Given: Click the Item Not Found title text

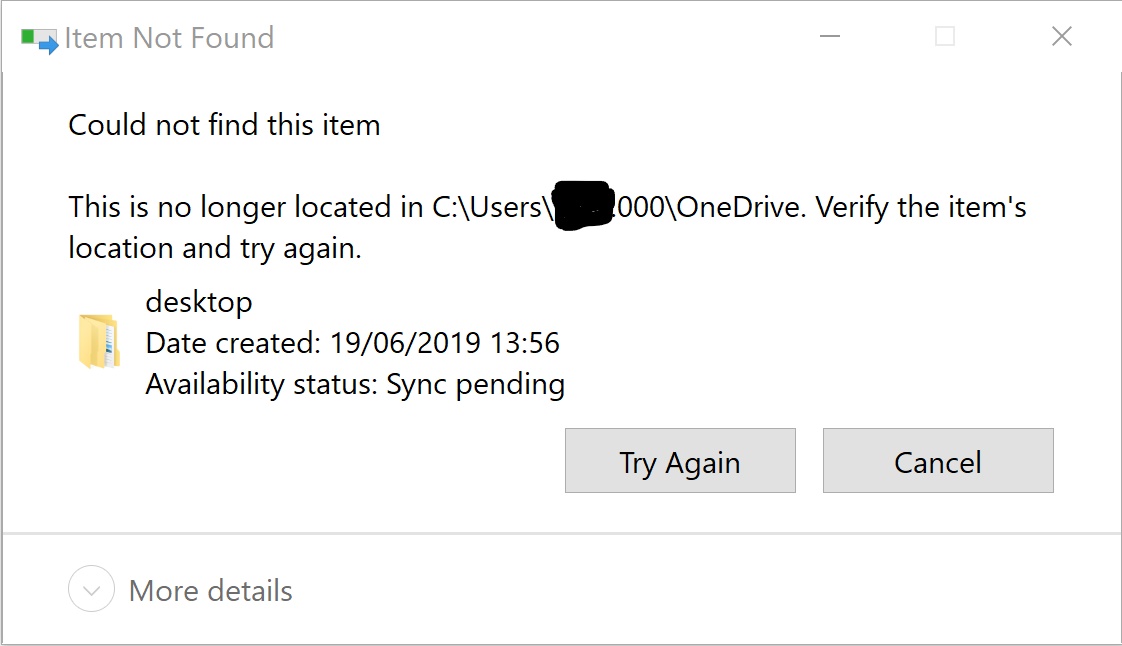Looking at the screenshot, I should pyautogui.click(x=169, y=37).
